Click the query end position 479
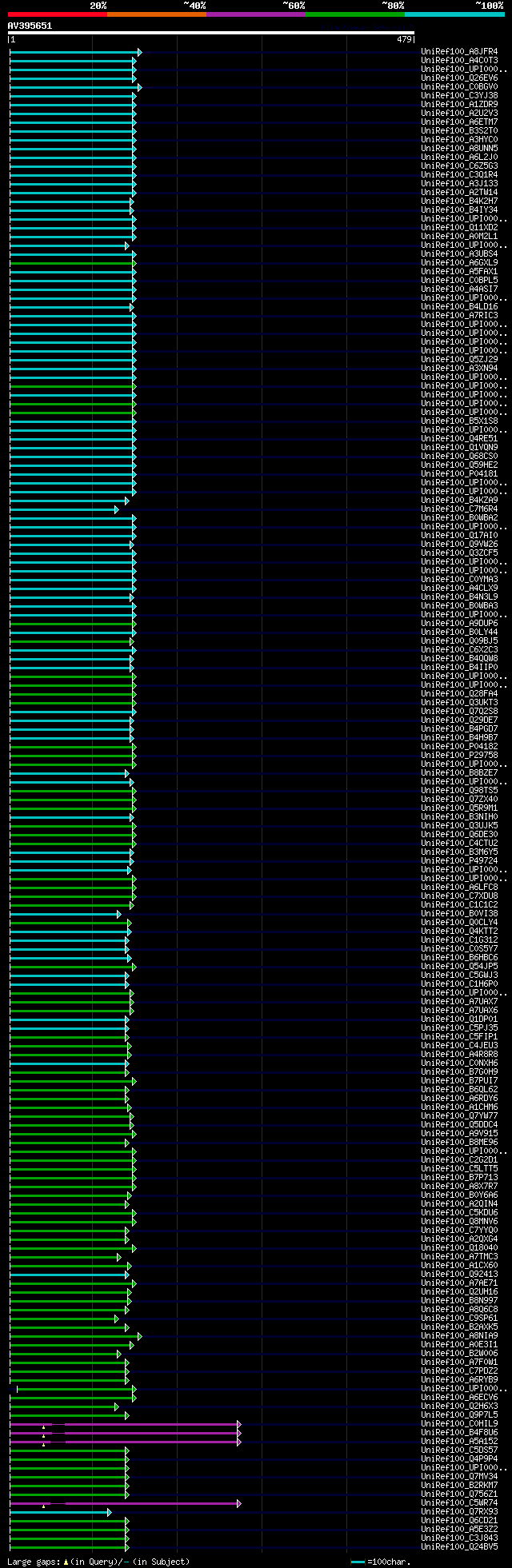 404,39
